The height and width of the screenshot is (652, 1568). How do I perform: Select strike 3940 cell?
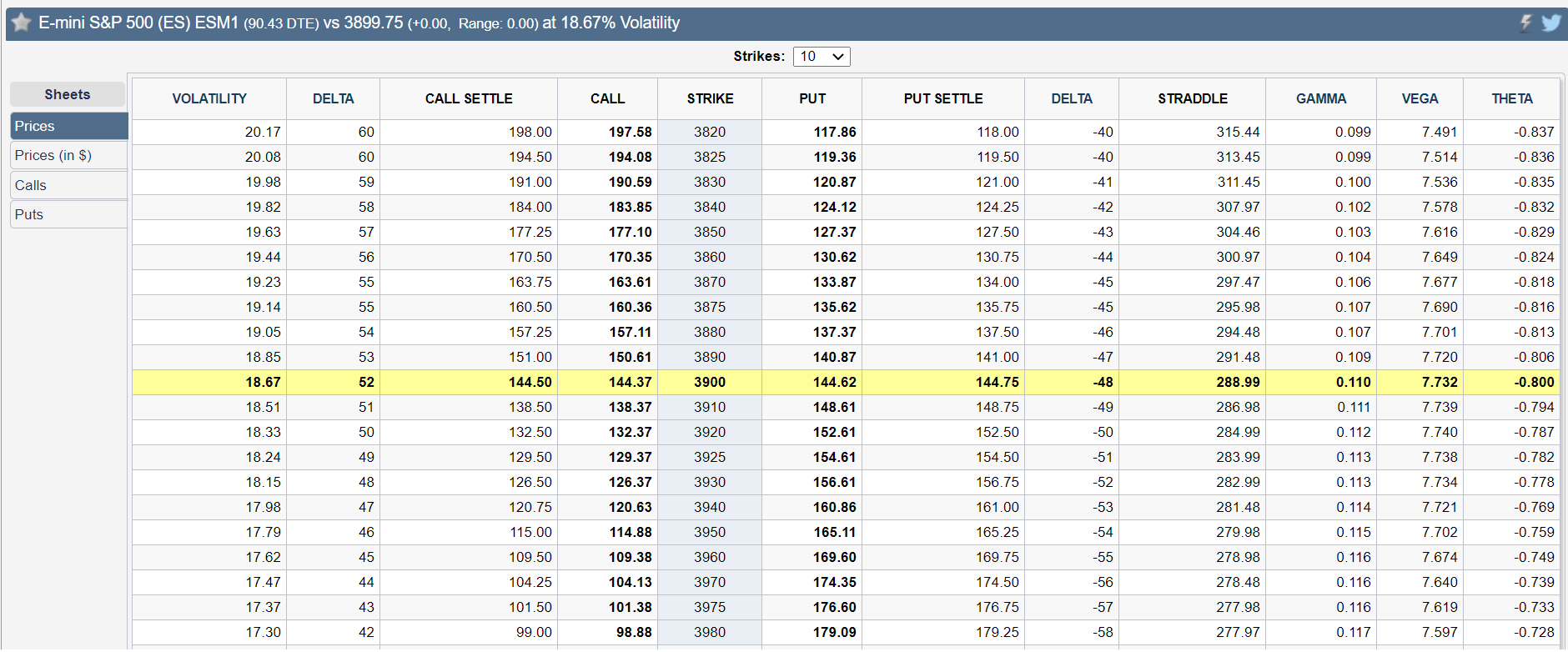click(710, 507)
